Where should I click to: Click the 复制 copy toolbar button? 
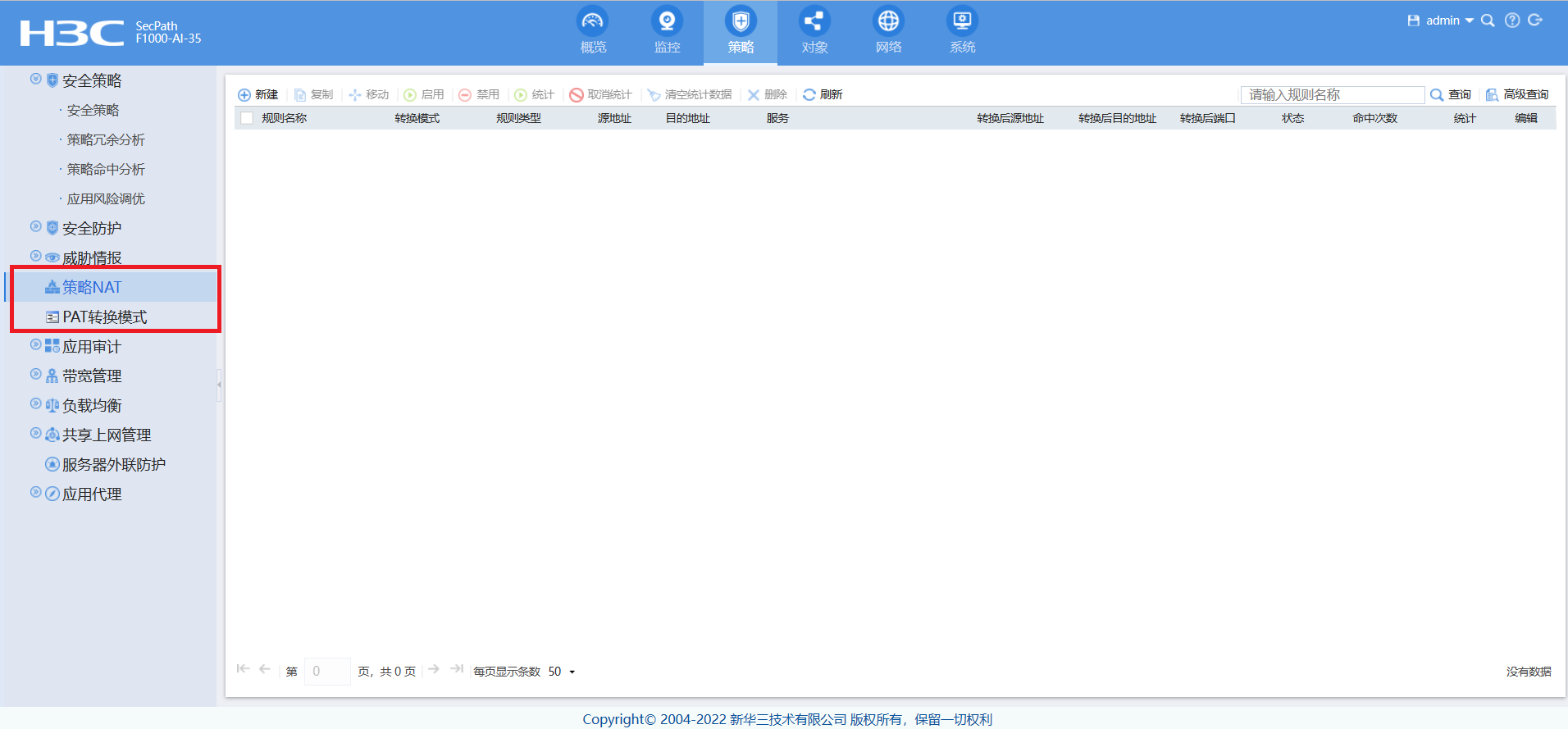click(313, 95)
